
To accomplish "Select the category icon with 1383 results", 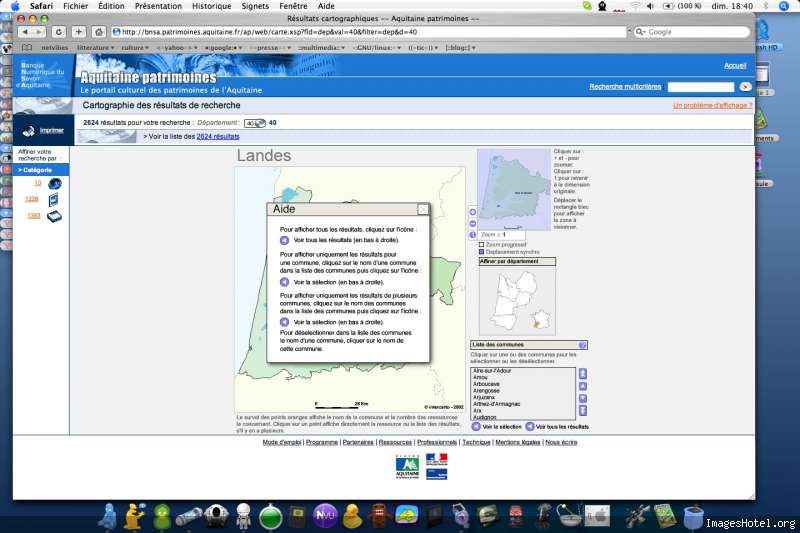I will tap(54, 217).
